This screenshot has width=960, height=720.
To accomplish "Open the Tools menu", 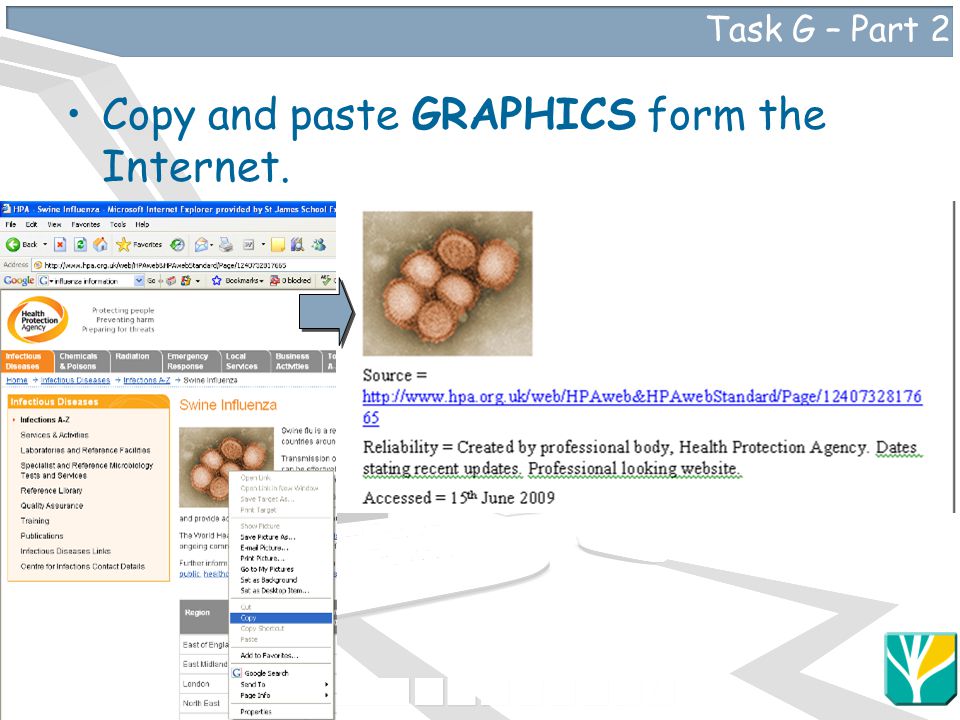I will [118, 225].
